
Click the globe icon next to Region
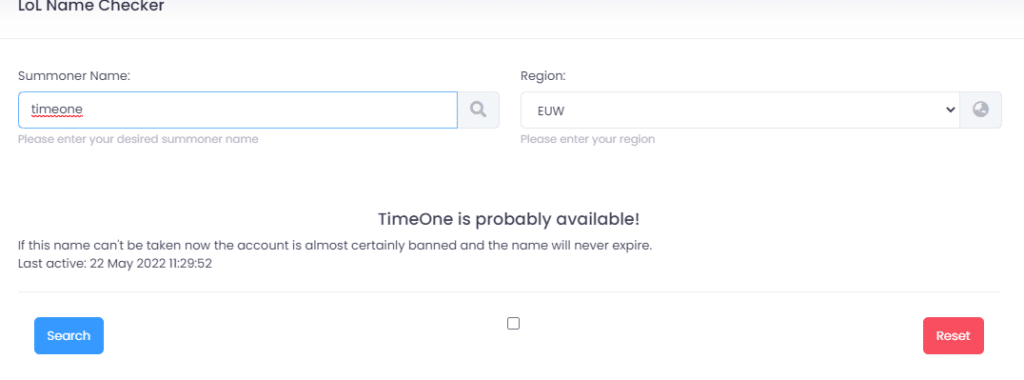coord(980,110)
